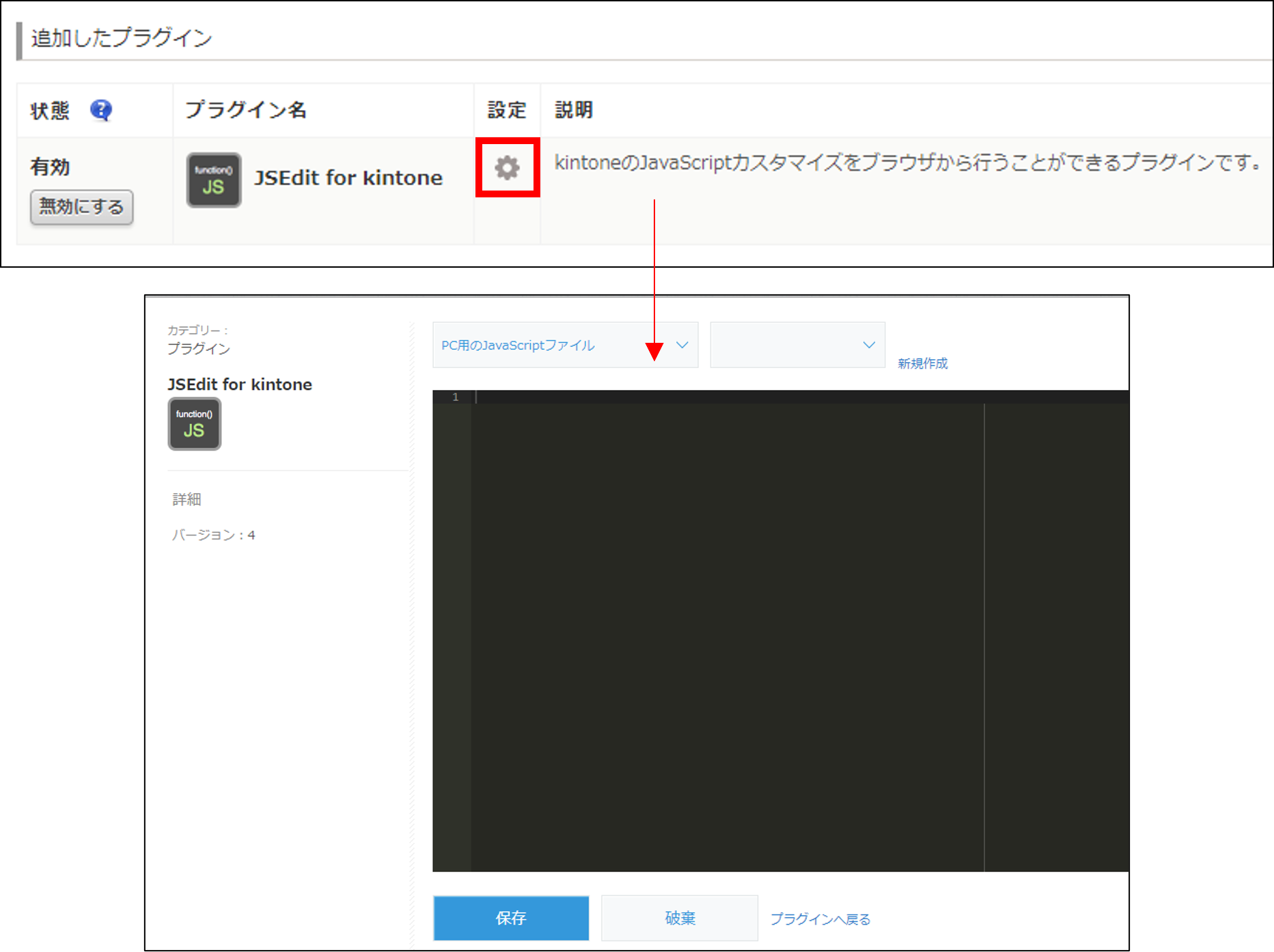This screenshot has width=1274, height=952.
Task: Click the JSEdit for kintone sidebar title
Action: [240, 384]
